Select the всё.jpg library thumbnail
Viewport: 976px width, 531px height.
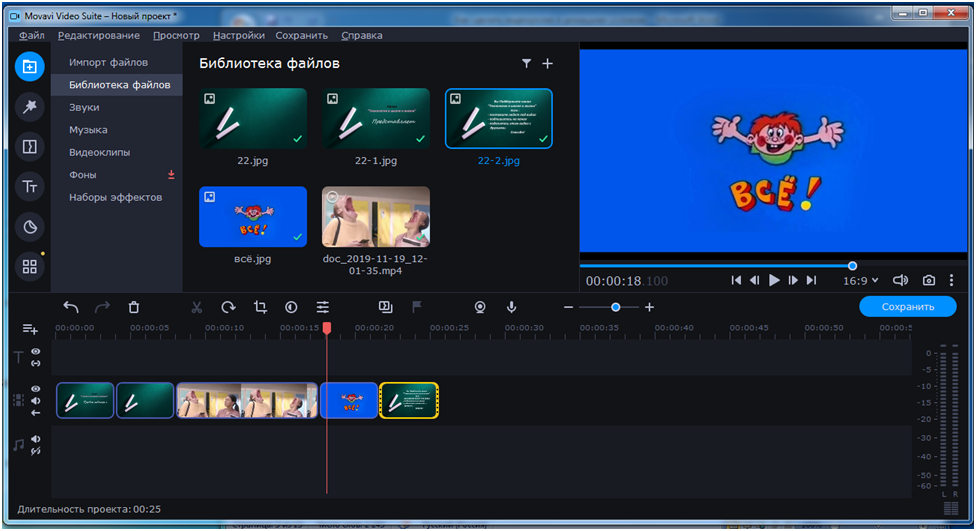253,217
